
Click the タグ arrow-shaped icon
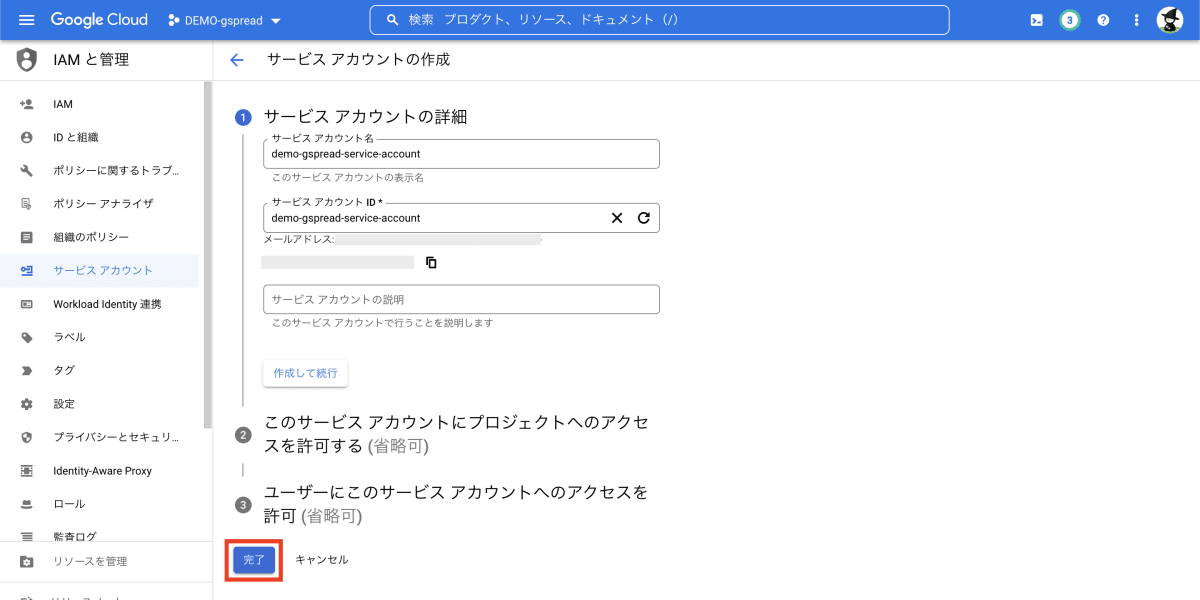27,370
